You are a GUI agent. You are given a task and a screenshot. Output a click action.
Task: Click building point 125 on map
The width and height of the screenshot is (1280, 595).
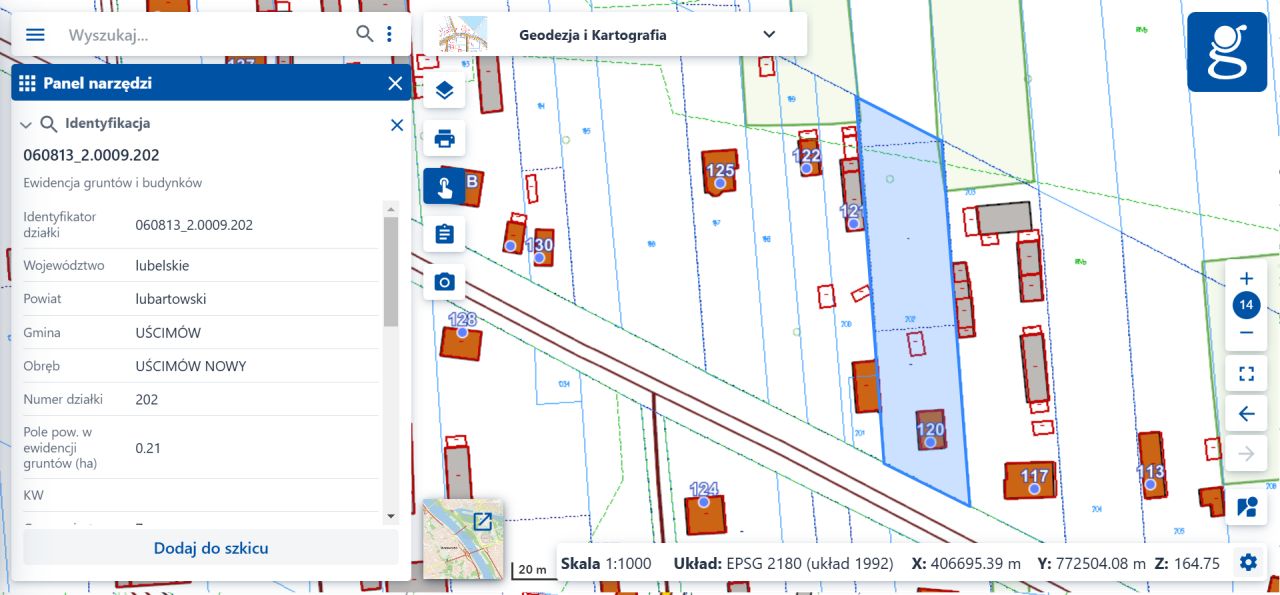(719, 183)
